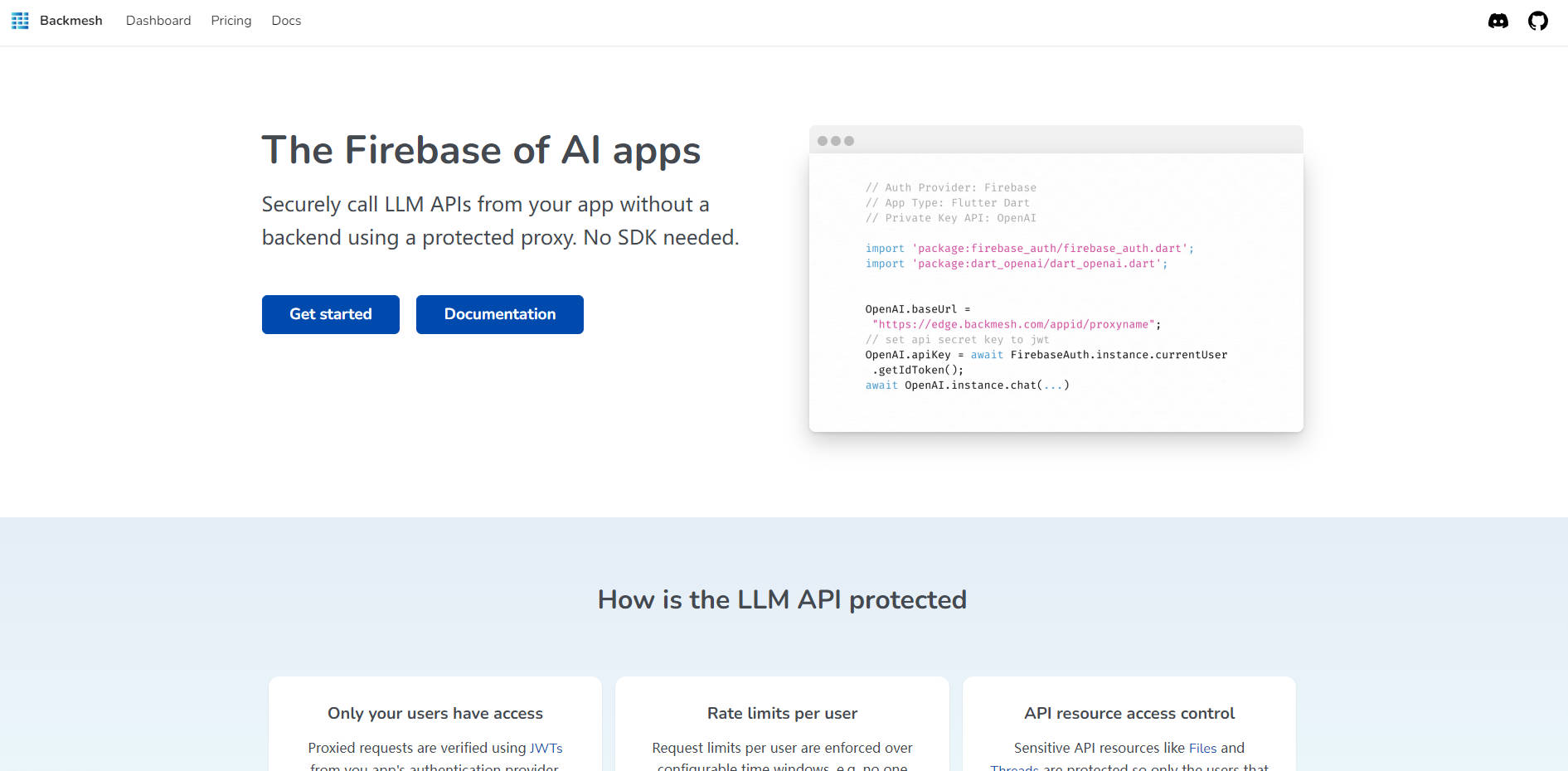Click the middle gray dot in code window
The height and width of the screenshot is (771, 1568).
836,141
